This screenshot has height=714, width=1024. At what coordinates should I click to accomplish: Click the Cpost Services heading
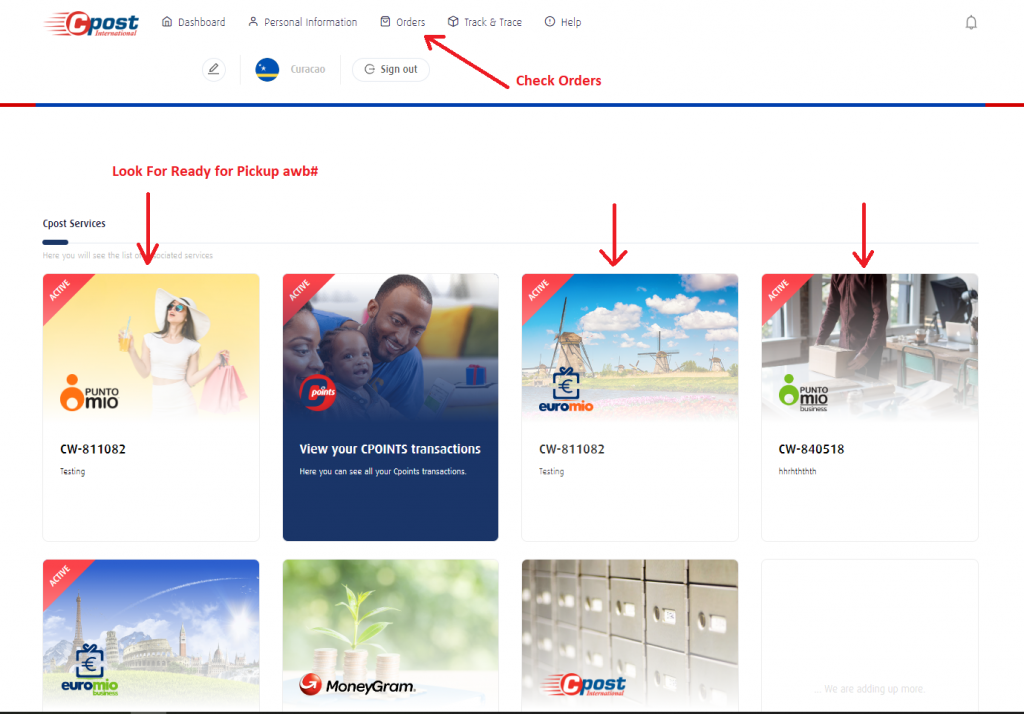[x=74, y=223]
